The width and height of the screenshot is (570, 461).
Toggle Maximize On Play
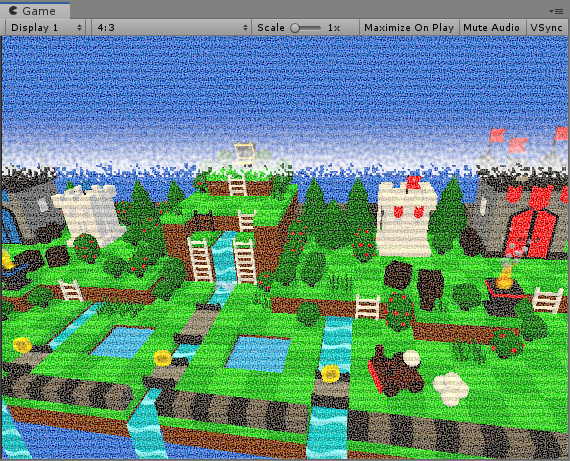[409, 28]
